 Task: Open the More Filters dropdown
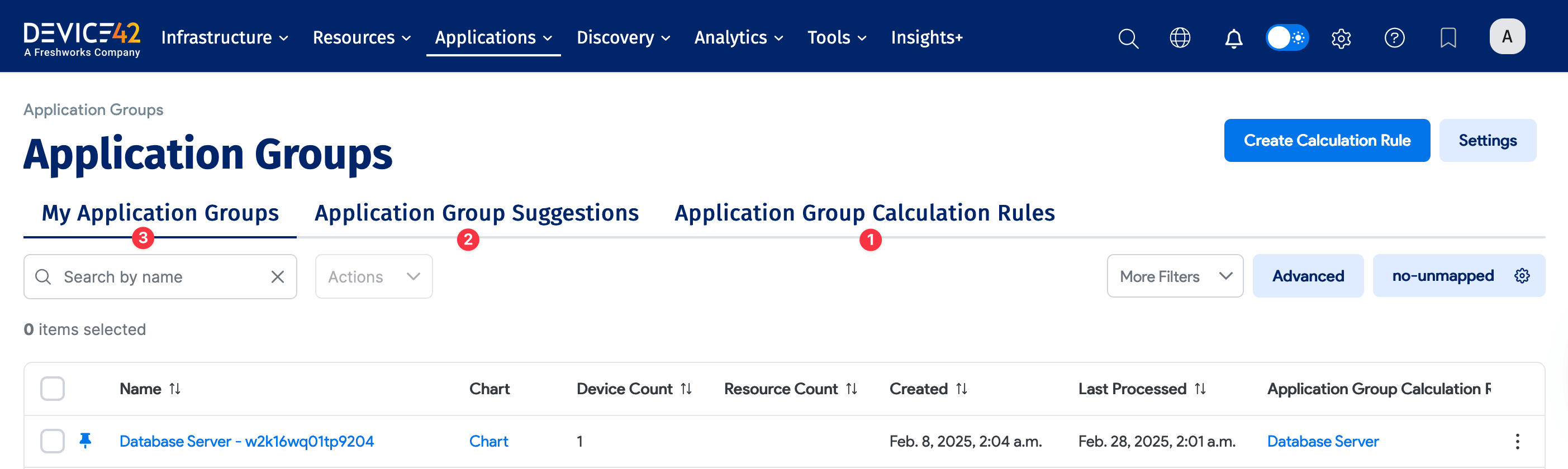(1174, 276)
